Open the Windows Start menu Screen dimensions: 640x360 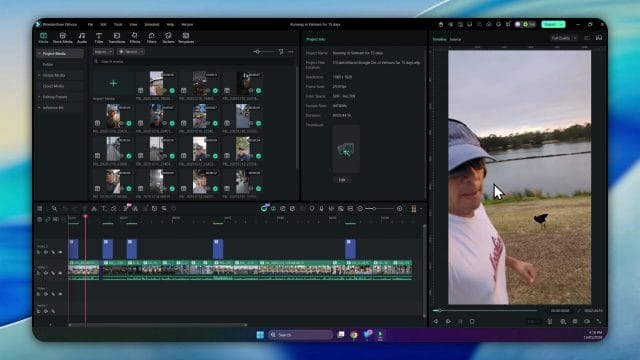[x=260, y=335]
